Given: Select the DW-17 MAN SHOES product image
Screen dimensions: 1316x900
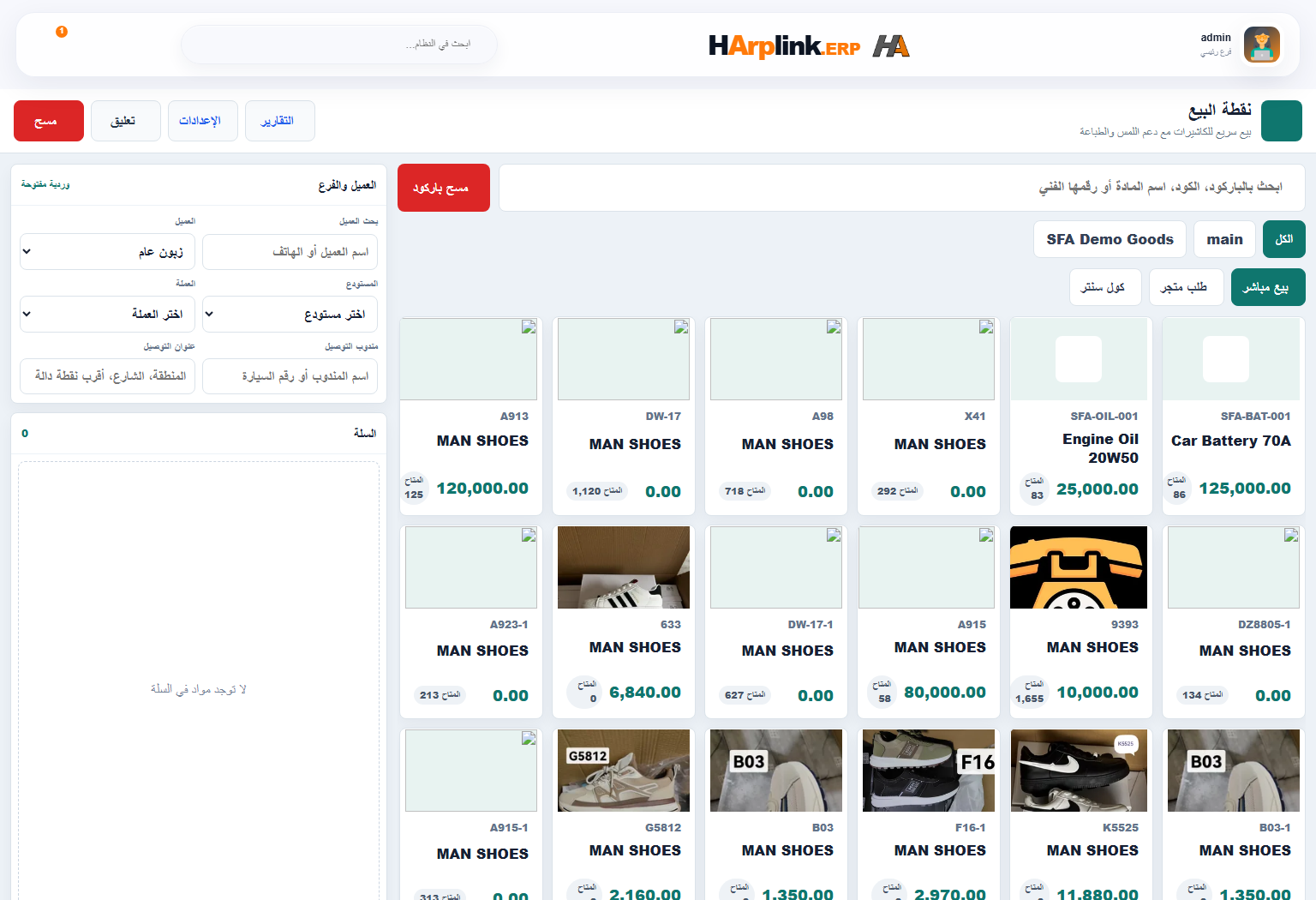Looking at the screenshot, I should pyautogui.click(x=624, y=359).
